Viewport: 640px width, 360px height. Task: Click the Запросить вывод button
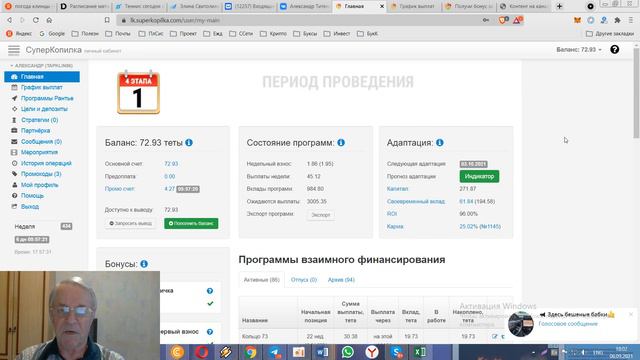(131, 223)
